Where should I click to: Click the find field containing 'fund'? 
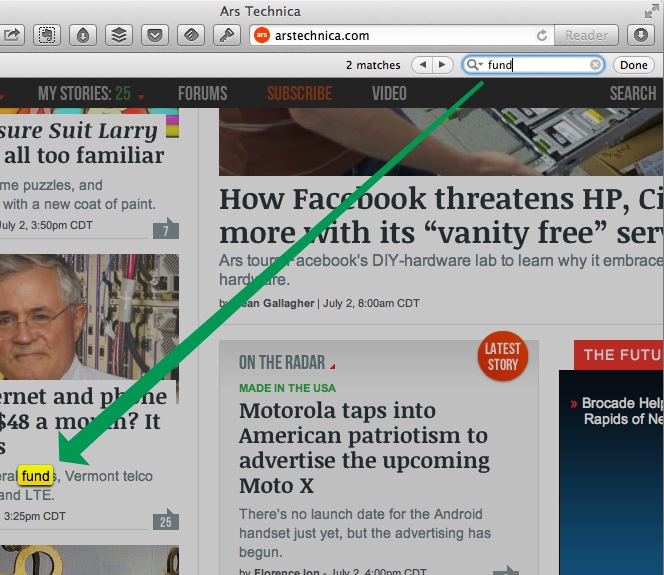533,65
